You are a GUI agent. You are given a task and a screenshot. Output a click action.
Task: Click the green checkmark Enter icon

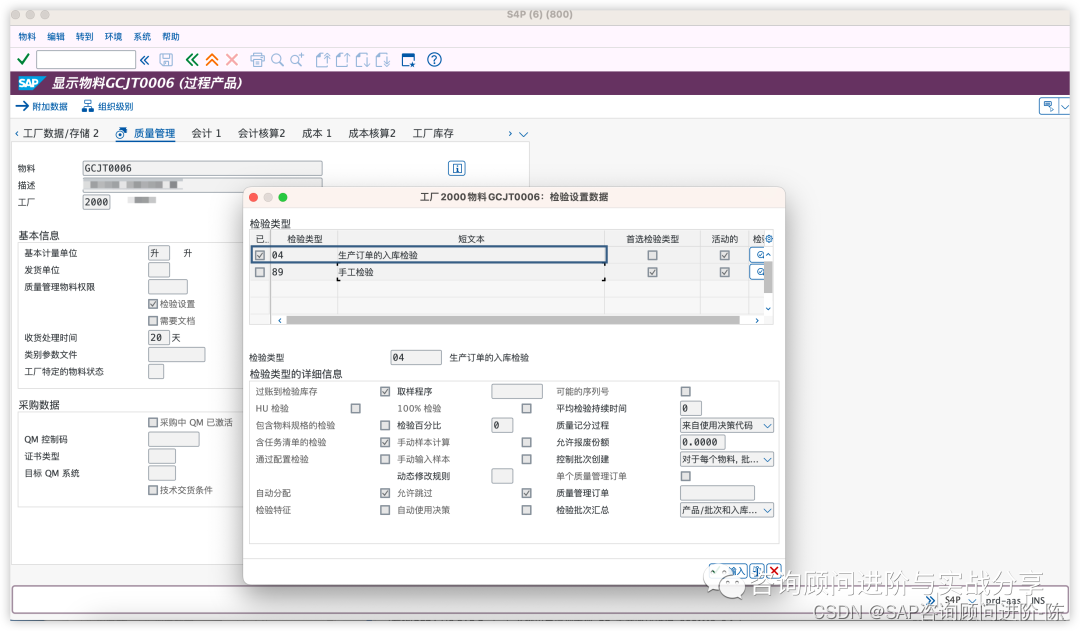click(23, 60)
